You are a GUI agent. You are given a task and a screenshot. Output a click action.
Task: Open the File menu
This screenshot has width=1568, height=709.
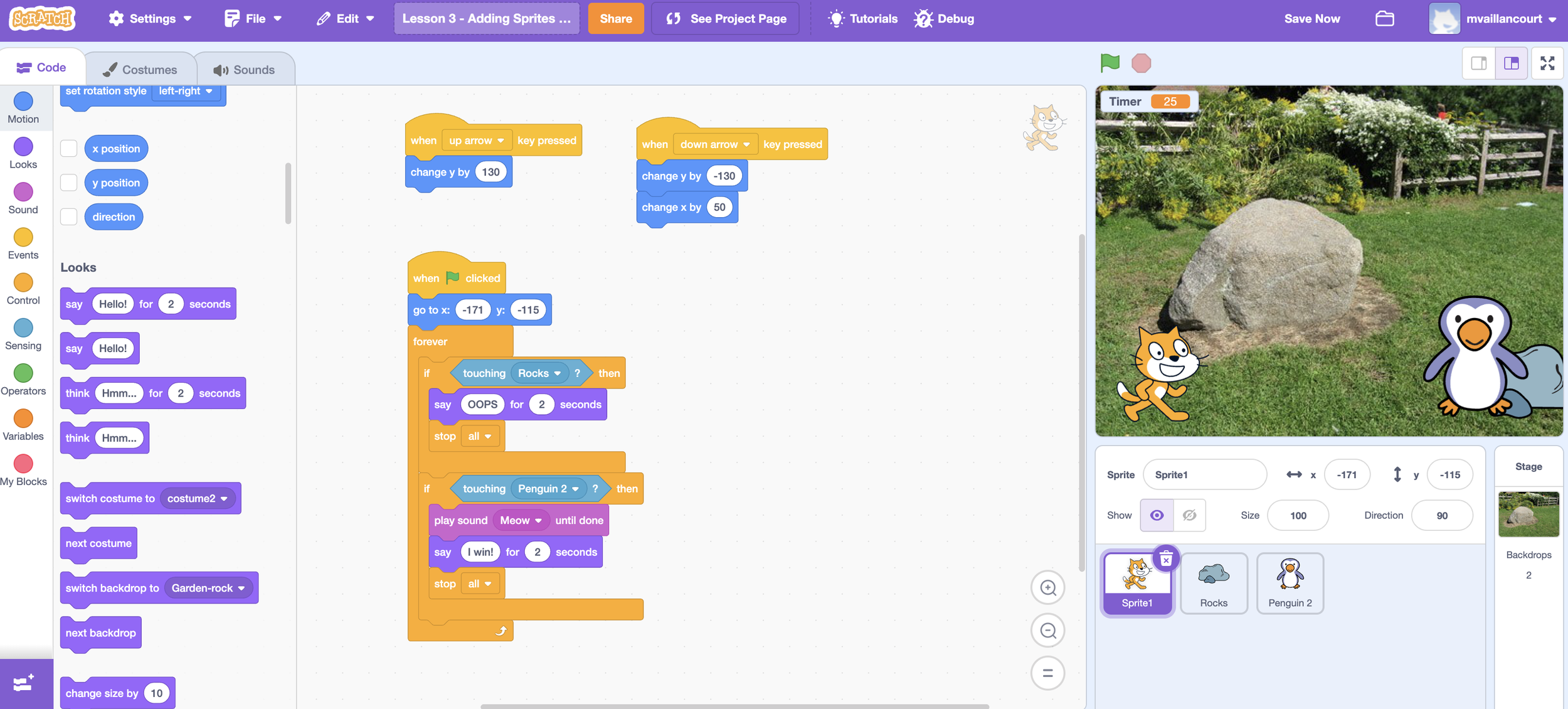click(254, 19)
